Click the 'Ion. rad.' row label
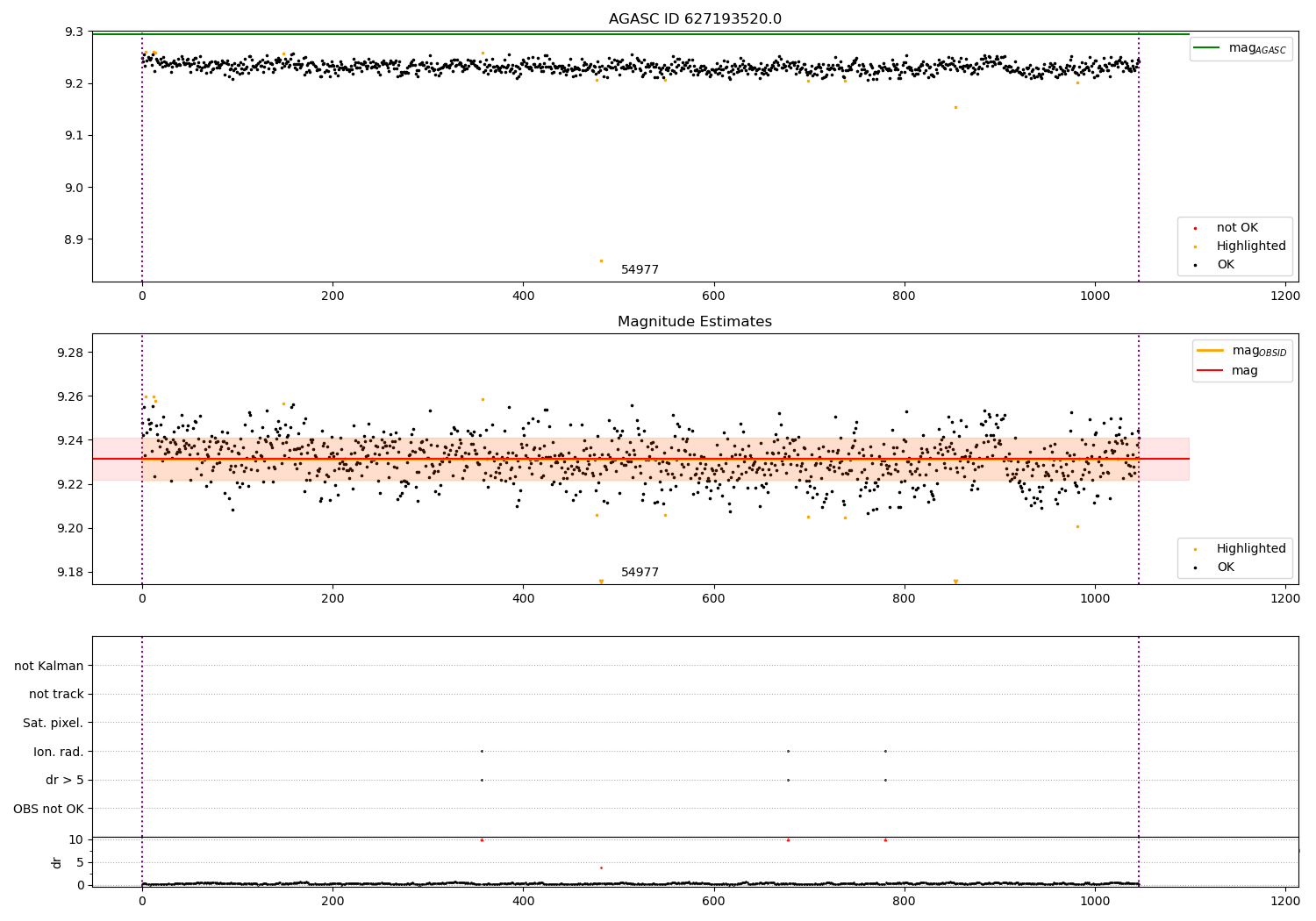1316x921 pixels. click(59, 752)
